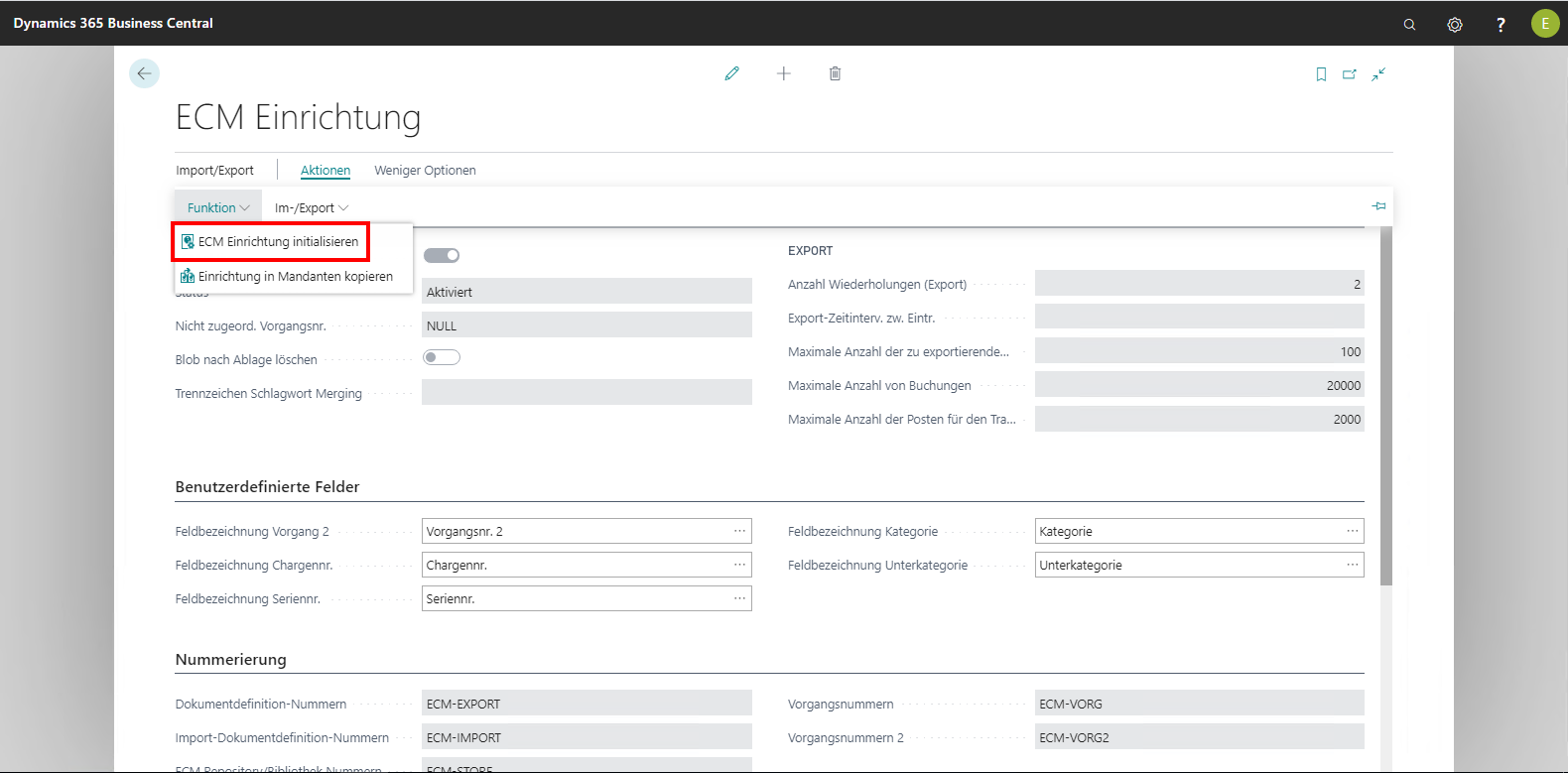Screen dimensions: 1568x773
Task: Click Export-Zeitinterv. zw. Eintr. field
Action: pos(1199,317)
